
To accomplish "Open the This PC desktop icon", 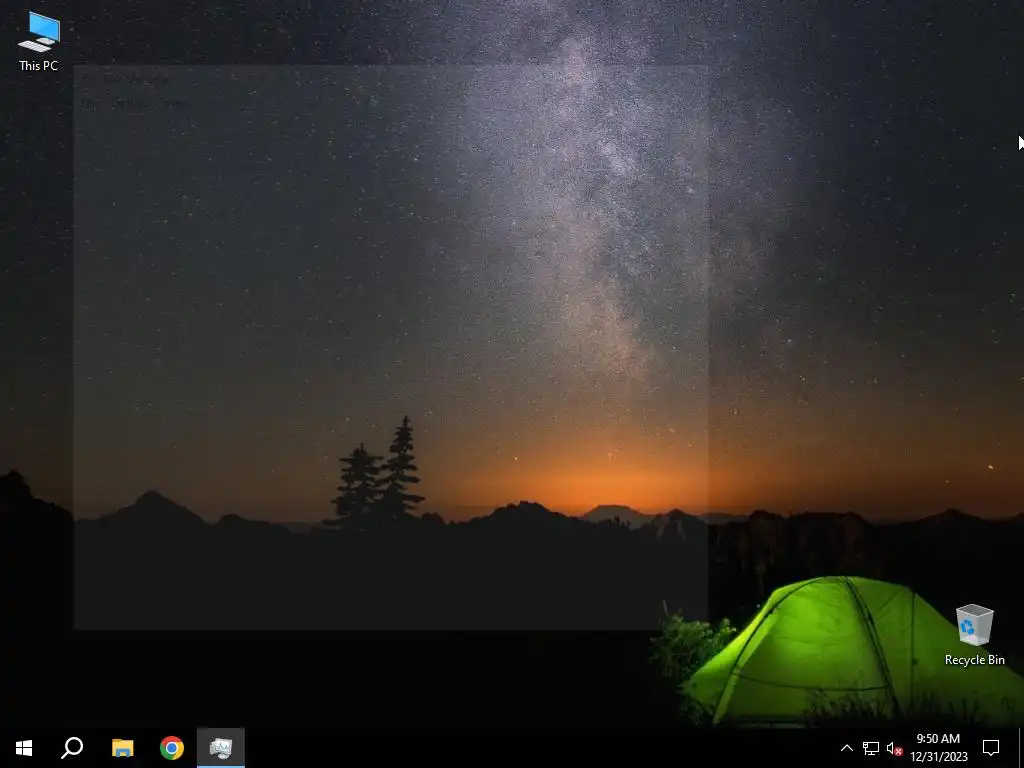I will click(39, 40).
